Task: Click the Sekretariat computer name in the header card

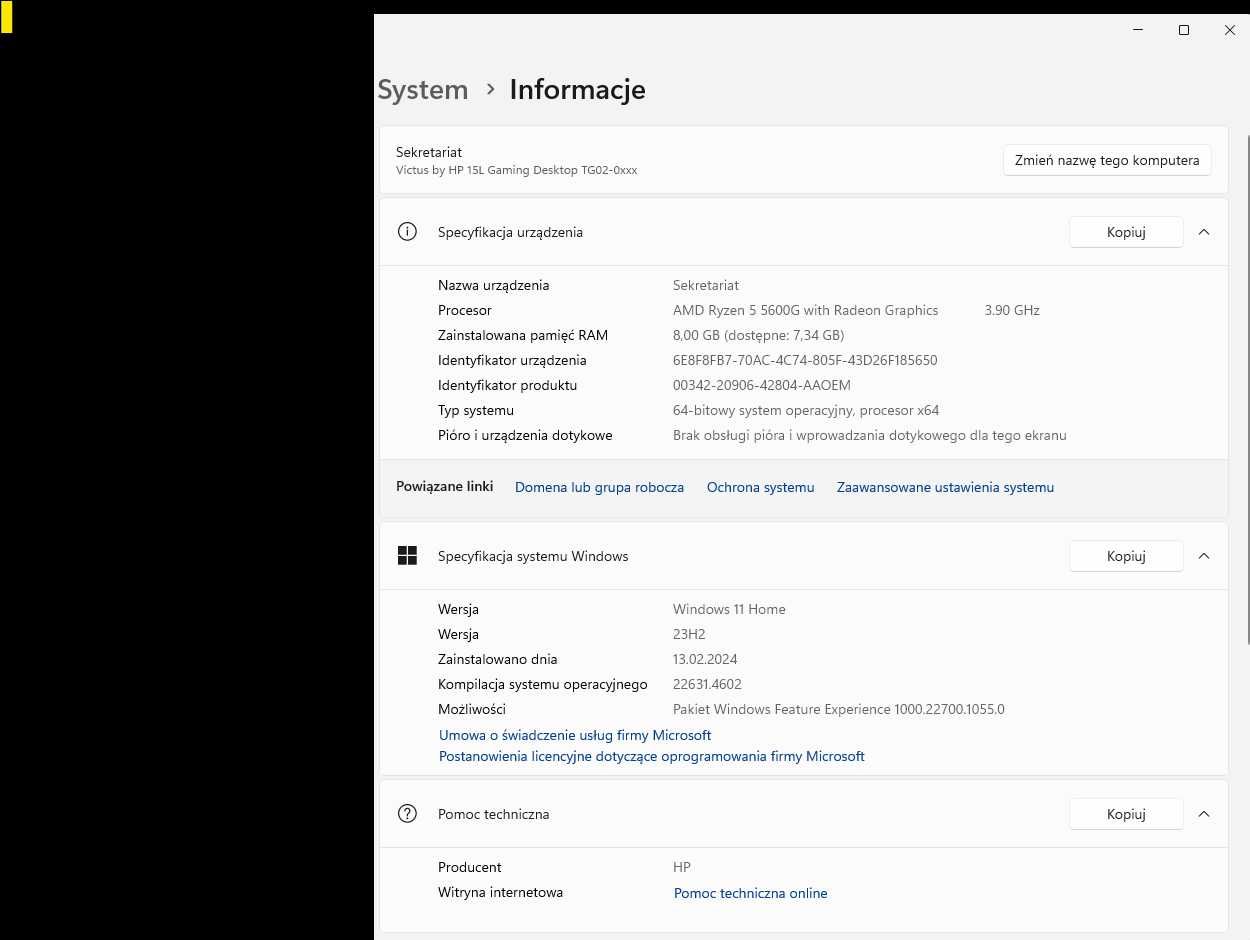Action: (429, 152)
